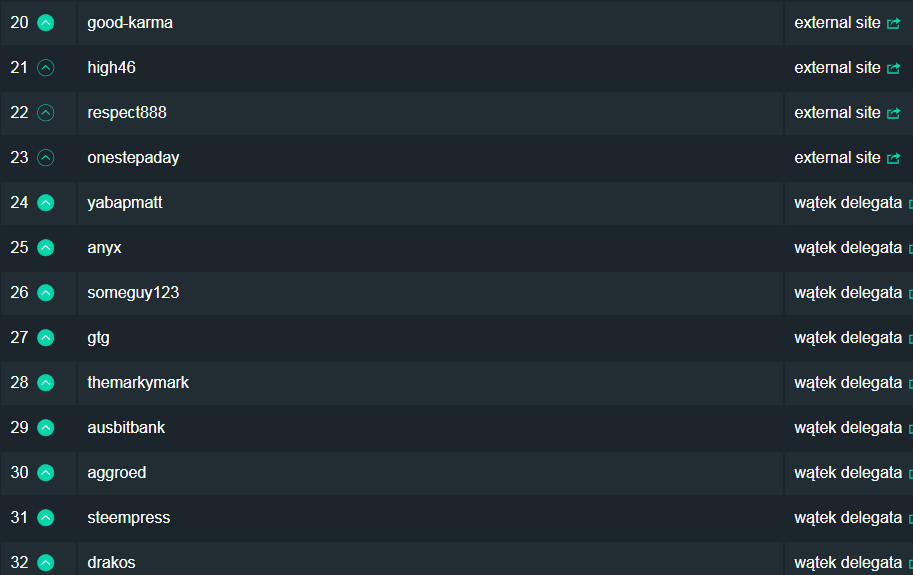Click the vote arrow for someguy123
Image resolution: width=913 pixels, height=575 pixels.
(45, 293)
